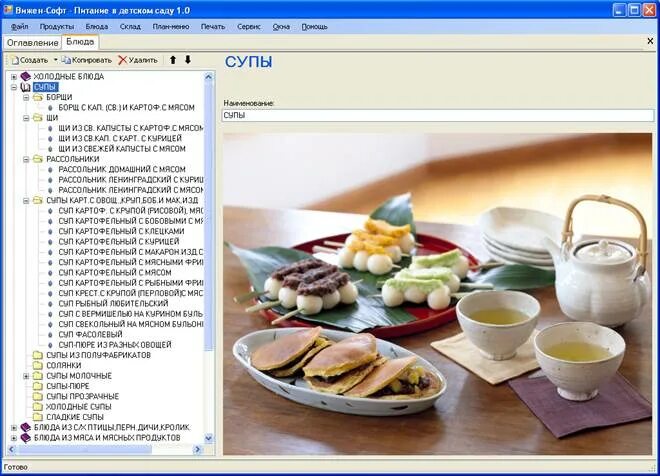Click the СУПЫ-ПЮРЕ folder icon

38,386
